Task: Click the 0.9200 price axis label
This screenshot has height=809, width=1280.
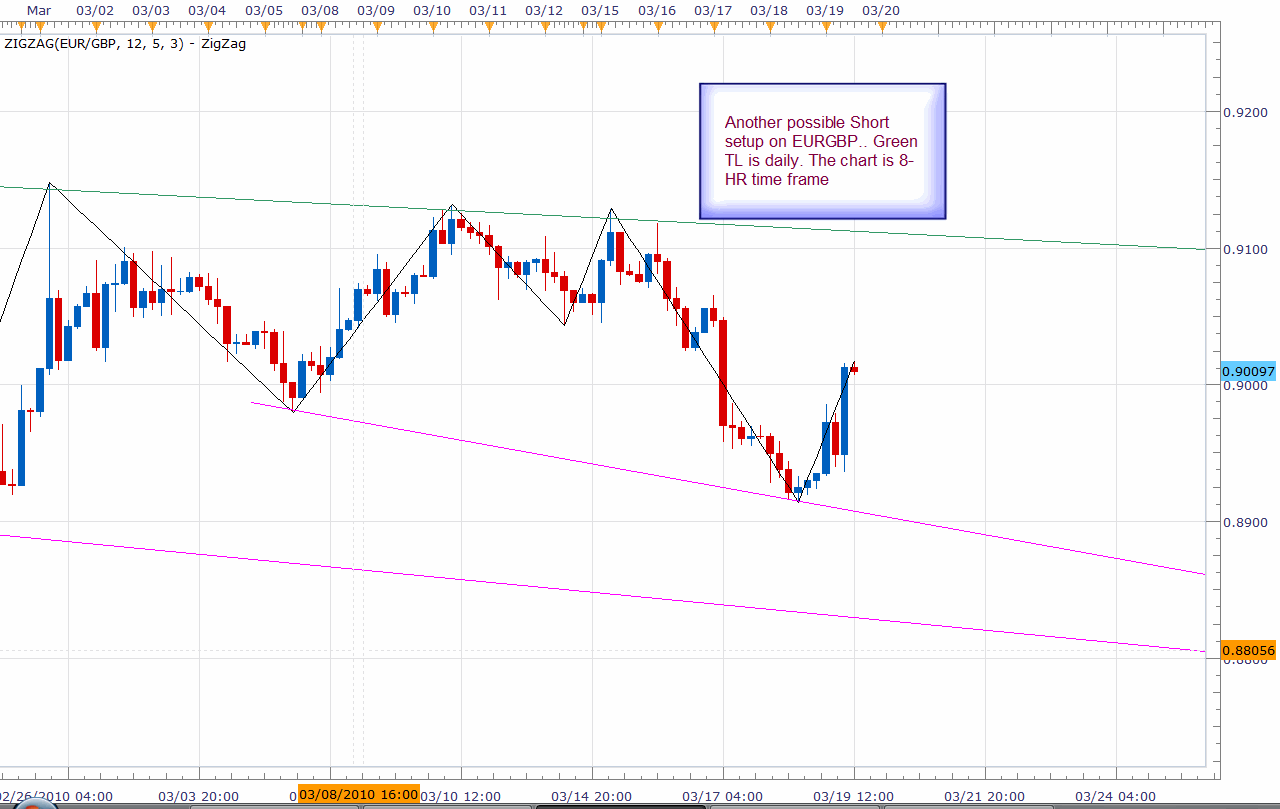Action: 1244,113
